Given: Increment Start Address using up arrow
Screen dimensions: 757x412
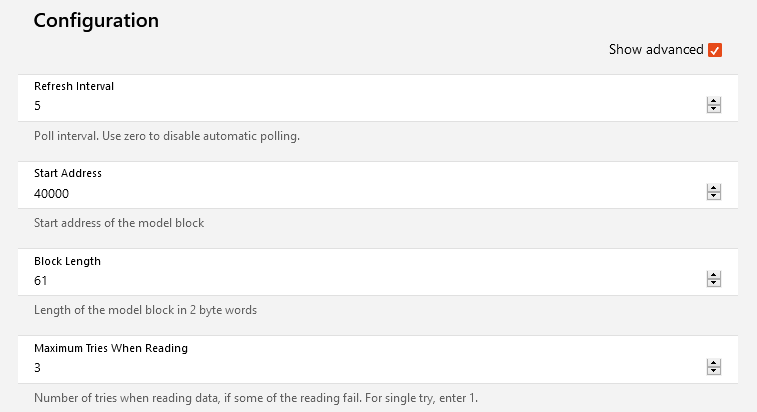Looking at the screenshot, I should [x=714, y=189].
